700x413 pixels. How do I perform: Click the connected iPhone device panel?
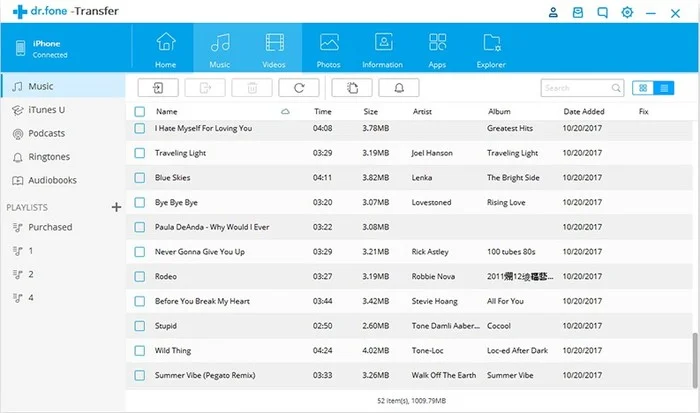click(x=66, y=48)
